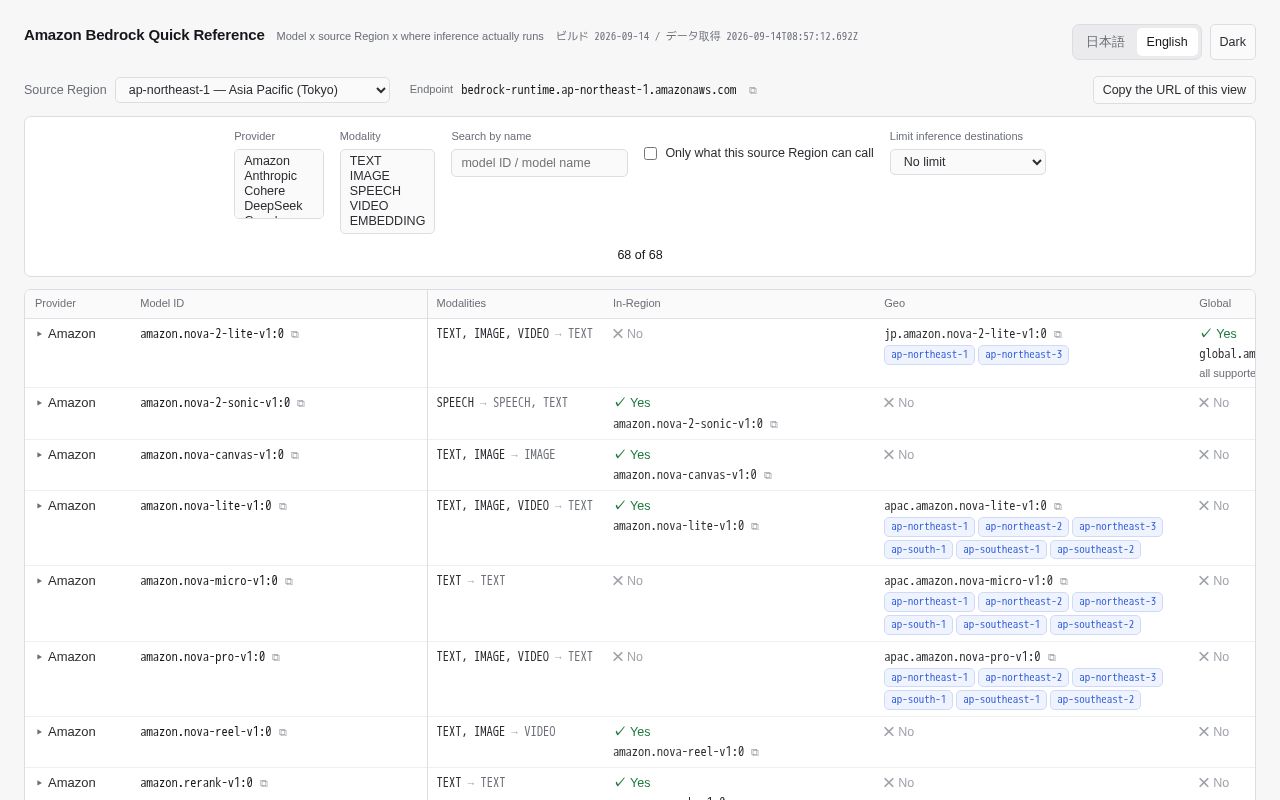Select Anthropic in Provider list
Screen dimensions: 1280x800
coord(278,176)
